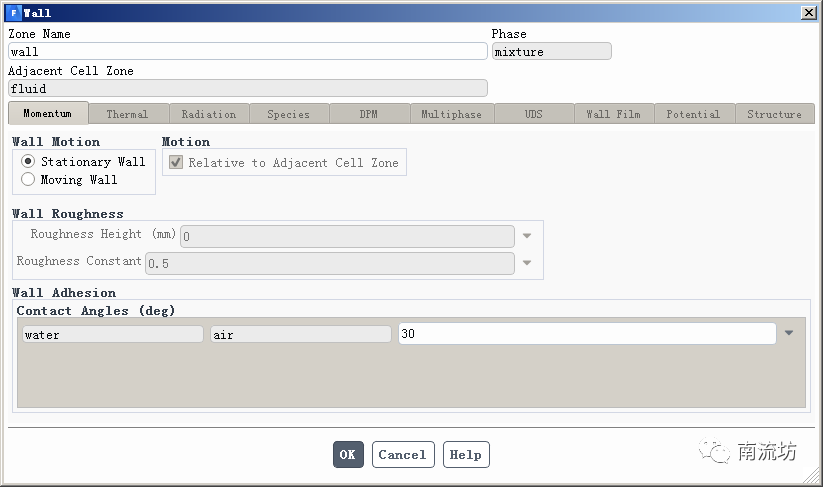Screen dimensions: 823x487
Task: Open the Help button
Action: click(466, 454)
